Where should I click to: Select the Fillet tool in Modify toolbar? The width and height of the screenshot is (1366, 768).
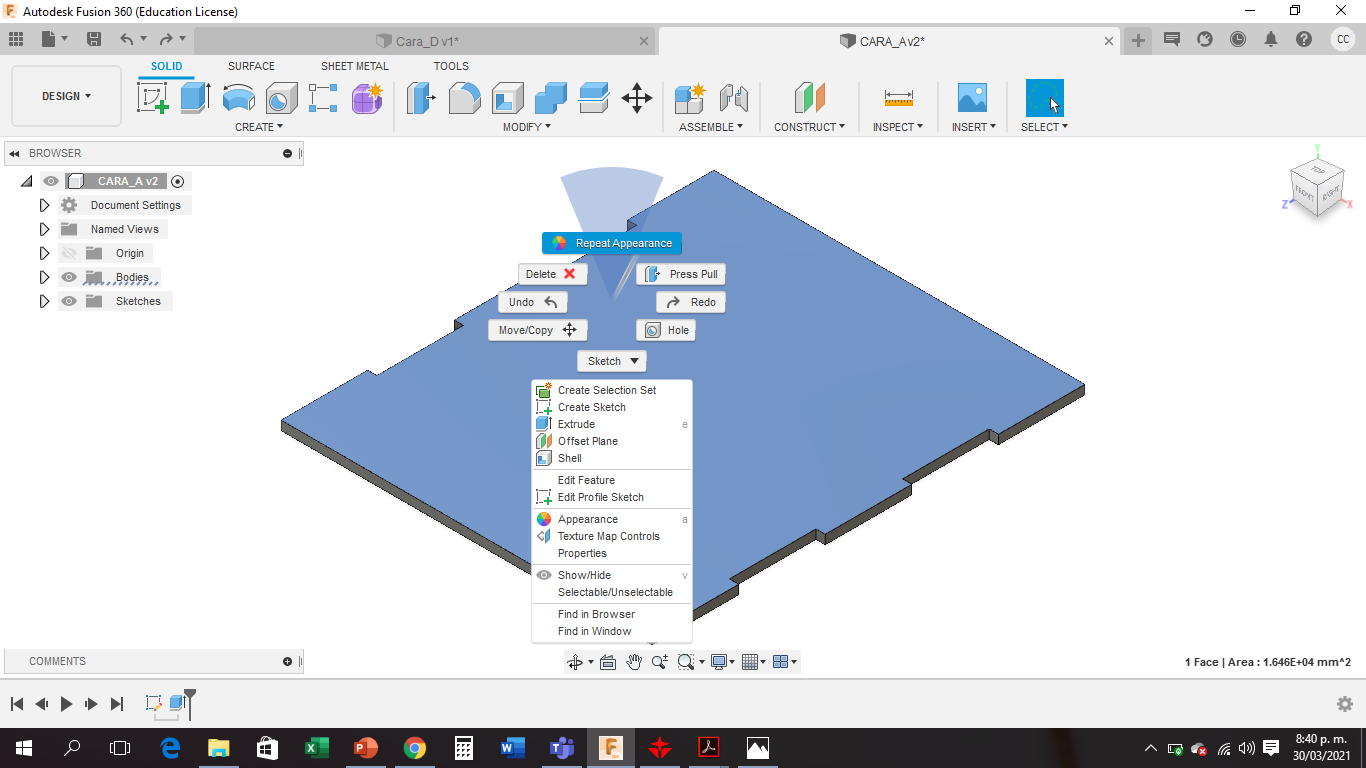(x=464, y=98)
